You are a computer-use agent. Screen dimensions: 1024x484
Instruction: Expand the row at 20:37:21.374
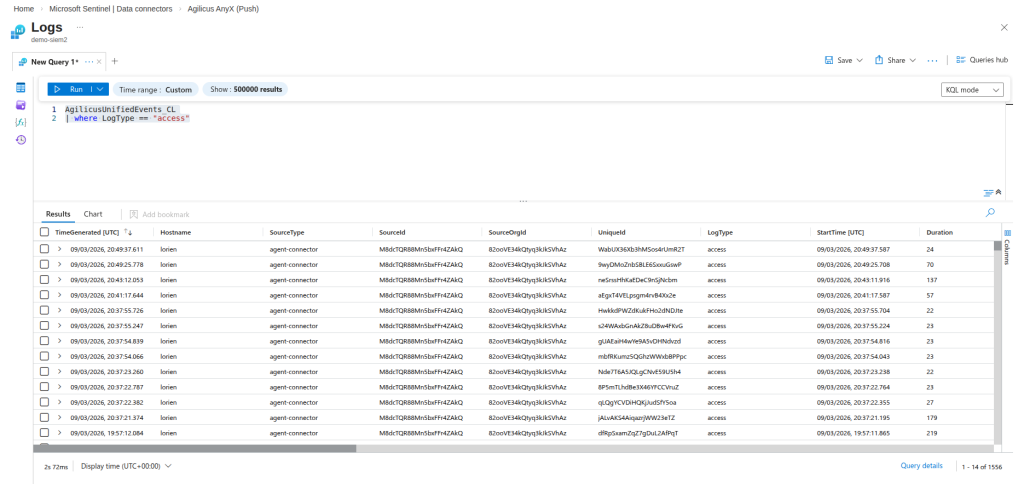click(59, 417)
